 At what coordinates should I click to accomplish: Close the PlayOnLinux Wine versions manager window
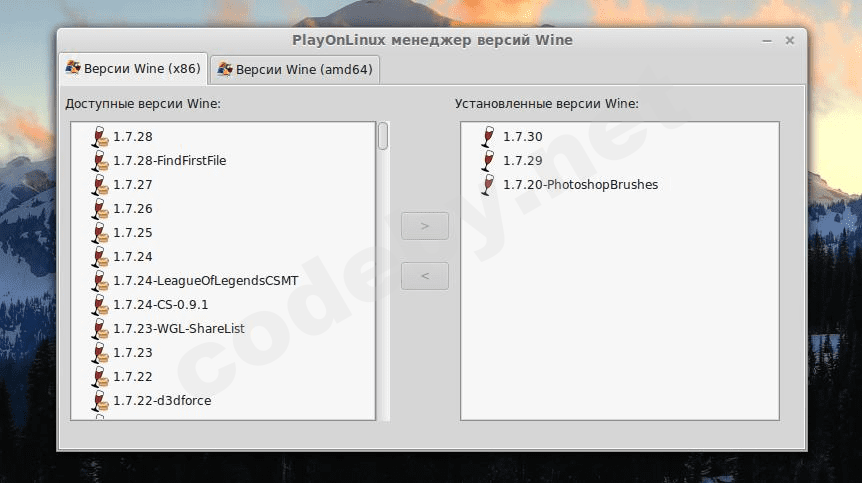click(790, 40)
